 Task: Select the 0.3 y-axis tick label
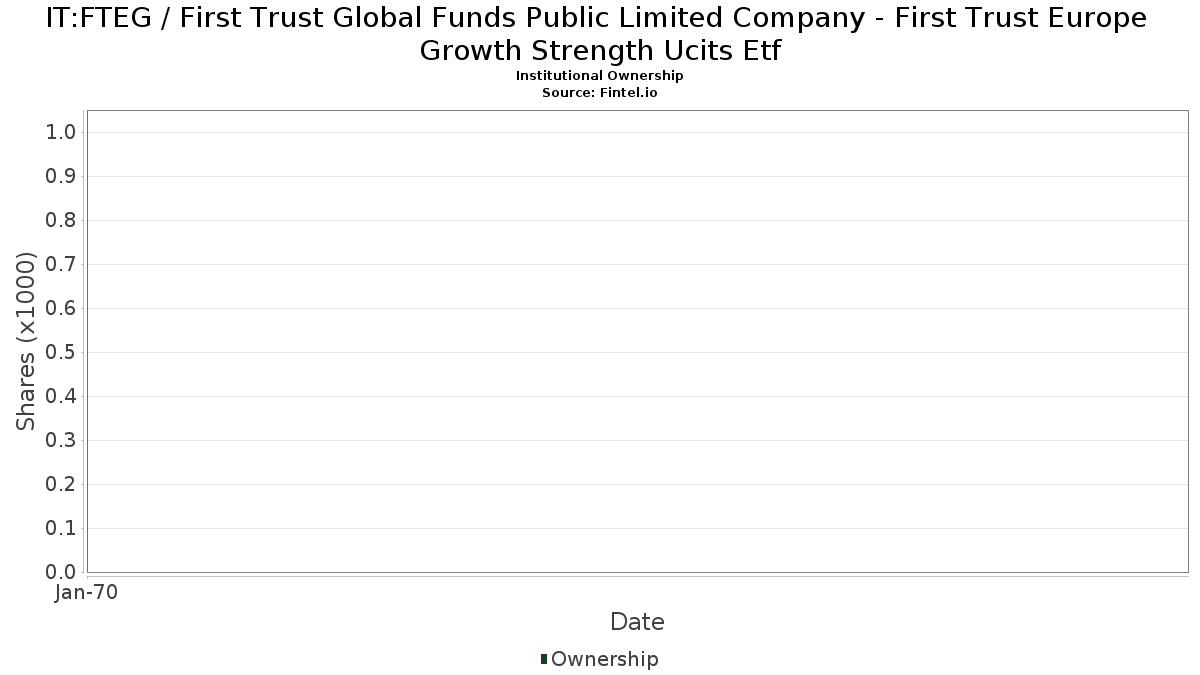tap(63, 441)
